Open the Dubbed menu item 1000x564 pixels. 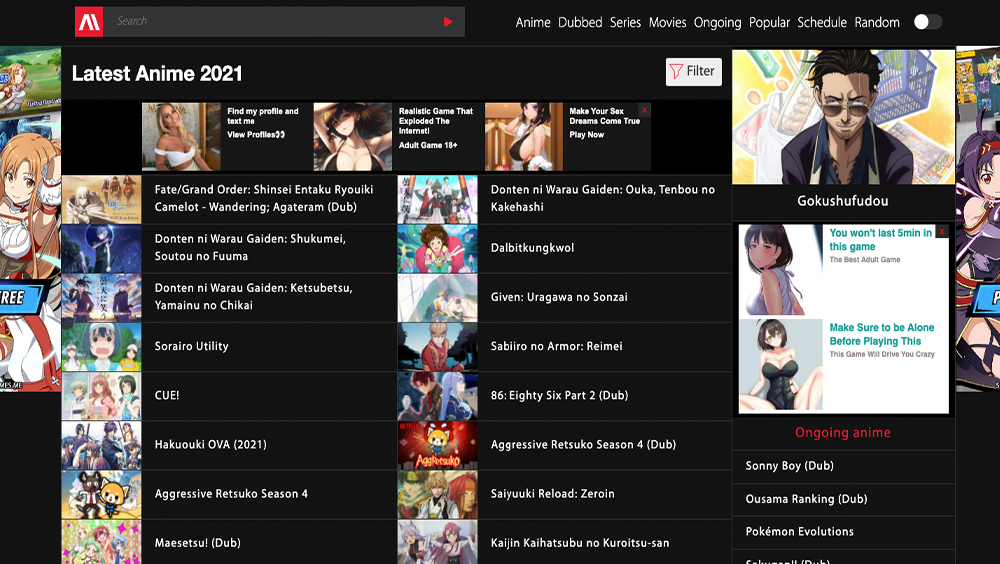tap(580, 22)
